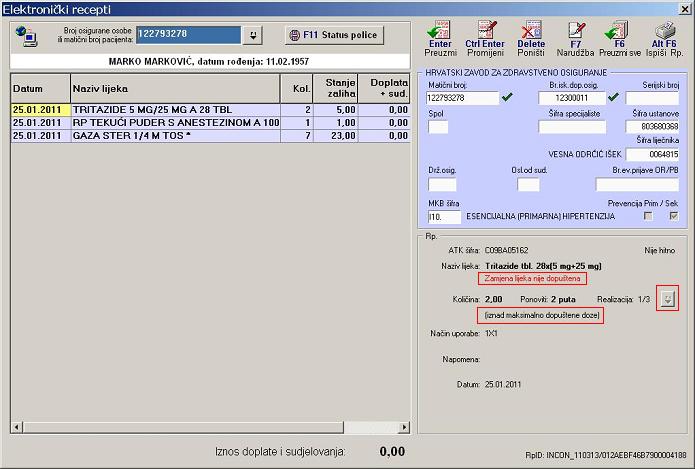Click the horizontal scrollbar right arrow
The height and width of the screenshot is (469, 695).
pos(404,427)
